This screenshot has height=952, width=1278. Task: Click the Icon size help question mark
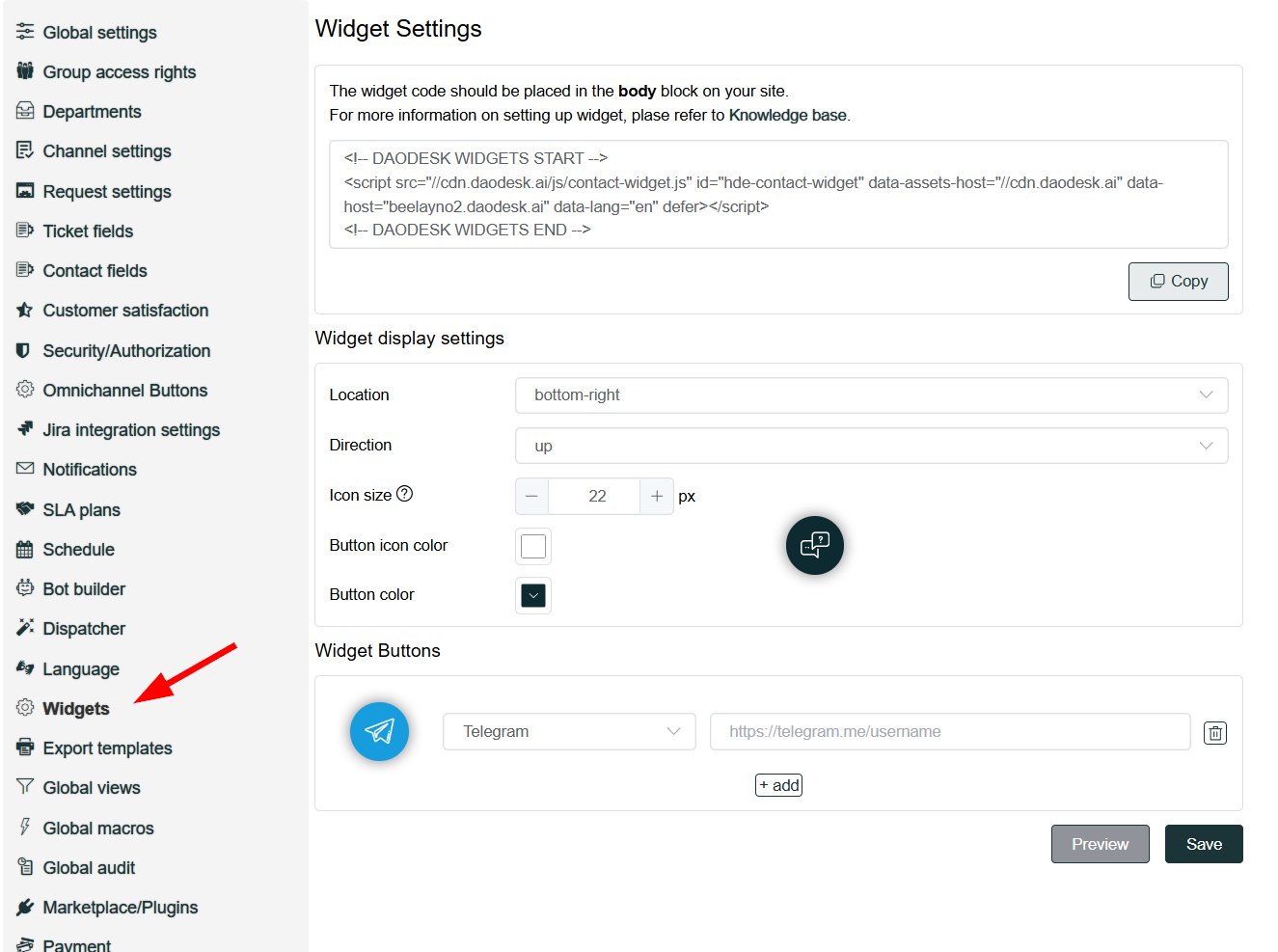405,494
